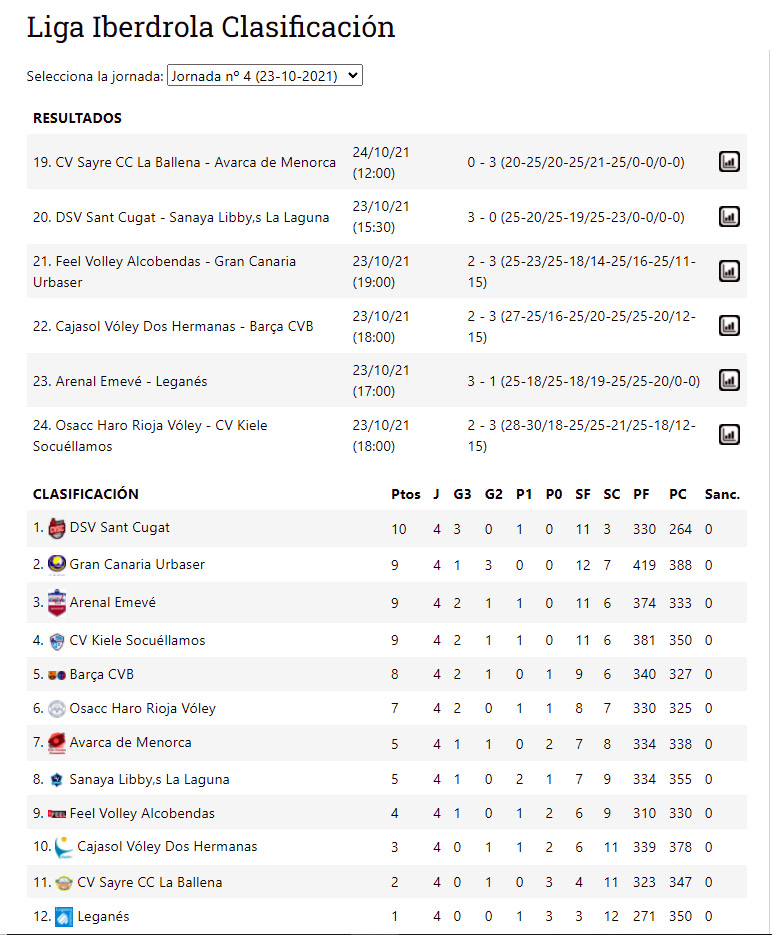The image size is (772, 935).
Task: Click the Cajasol Vóley Dos Hermanas logo
Action: pos(64,847)
